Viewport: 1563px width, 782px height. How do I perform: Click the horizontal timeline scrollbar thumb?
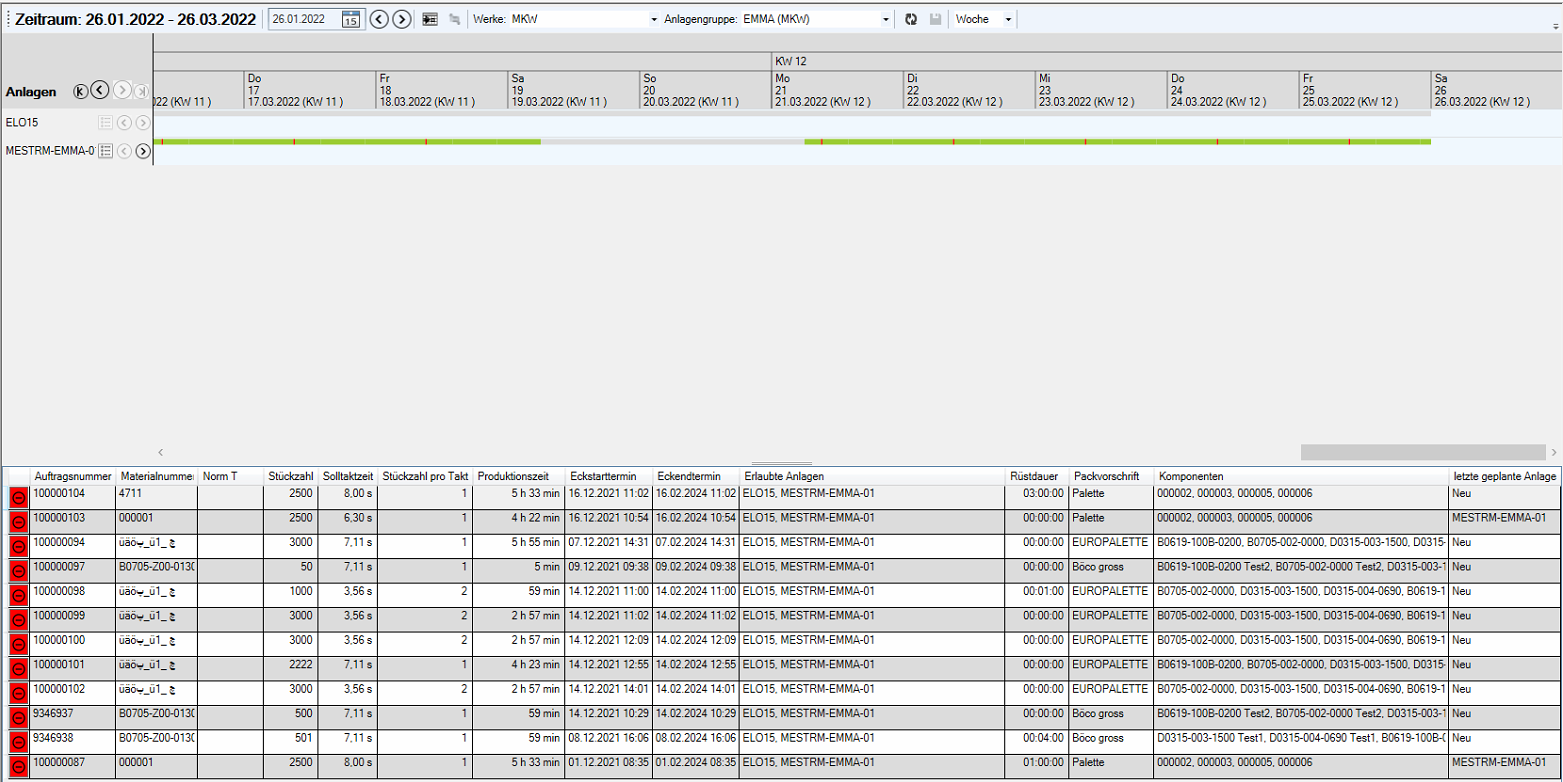click(1422, 452)
